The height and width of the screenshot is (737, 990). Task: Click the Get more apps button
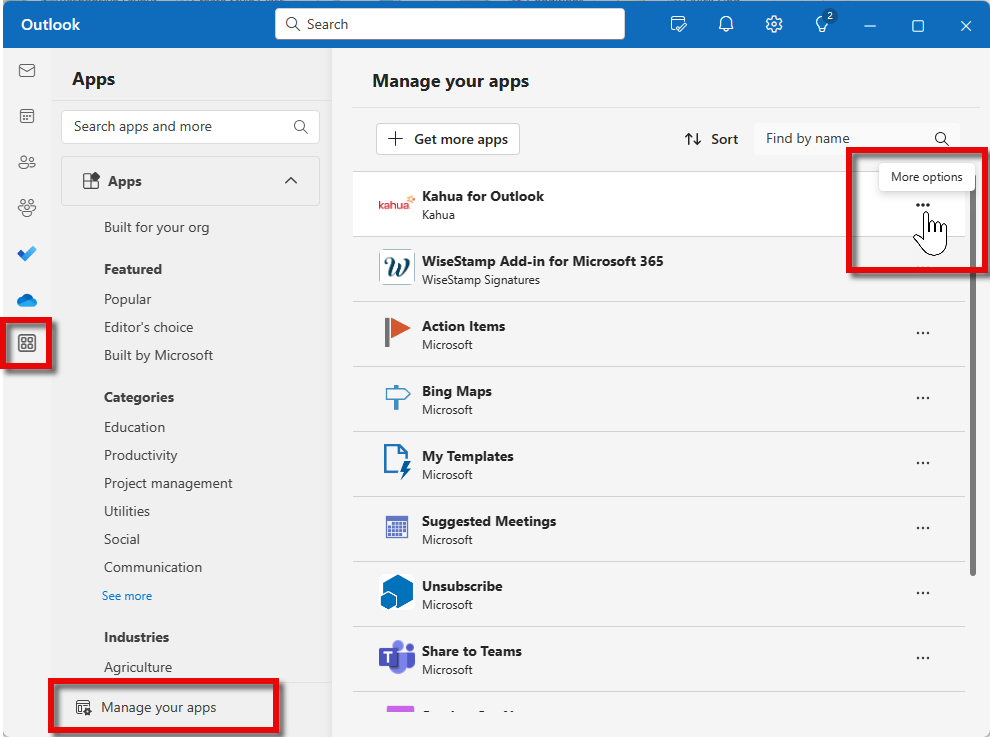[x=448, y=139]
